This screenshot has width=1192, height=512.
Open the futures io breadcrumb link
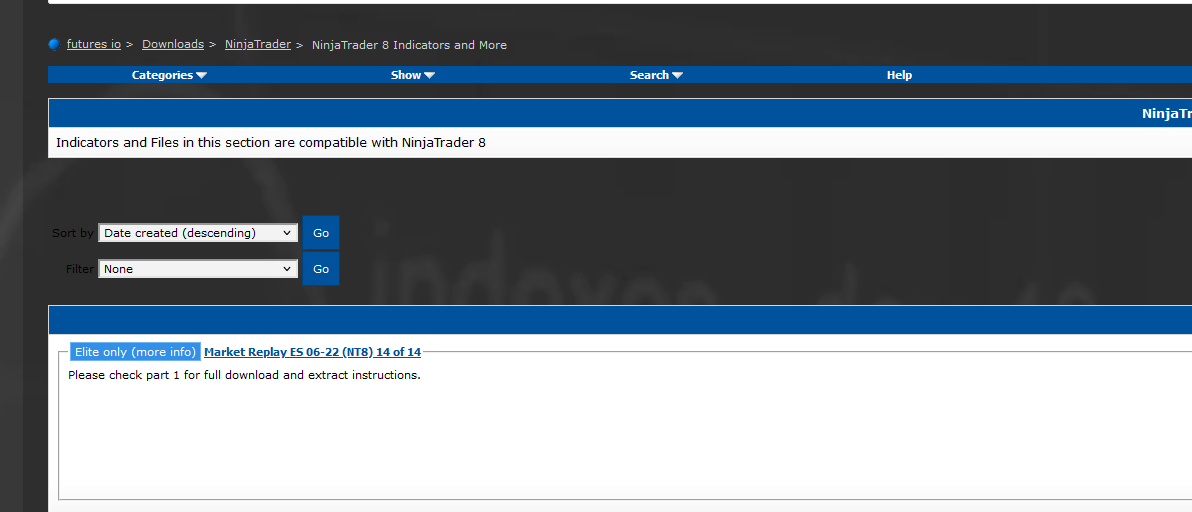coord(94,45)
